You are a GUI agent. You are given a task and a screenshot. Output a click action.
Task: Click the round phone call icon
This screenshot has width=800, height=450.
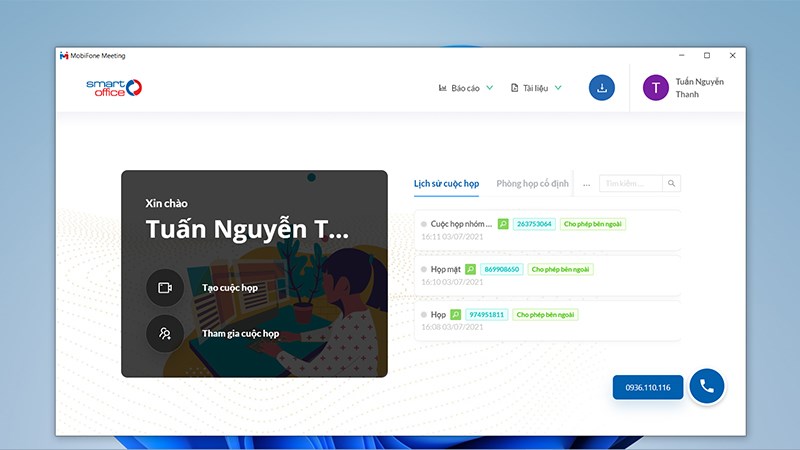(707, 386)
